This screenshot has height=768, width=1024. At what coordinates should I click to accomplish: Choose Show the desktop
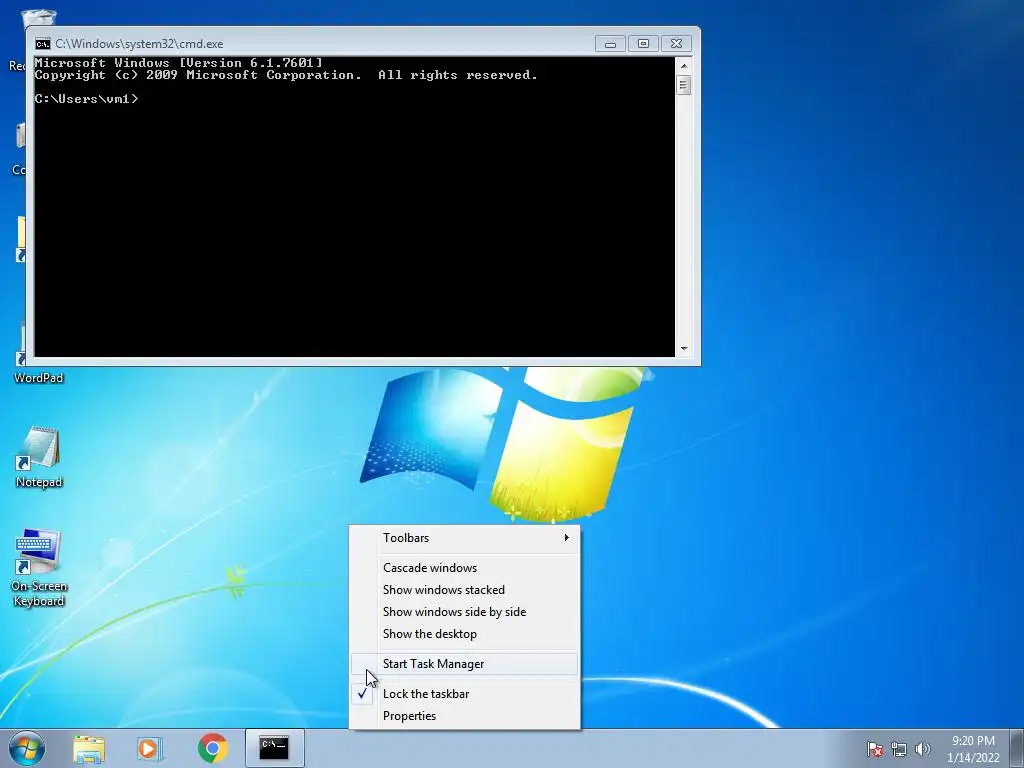(x=464, y=634)
